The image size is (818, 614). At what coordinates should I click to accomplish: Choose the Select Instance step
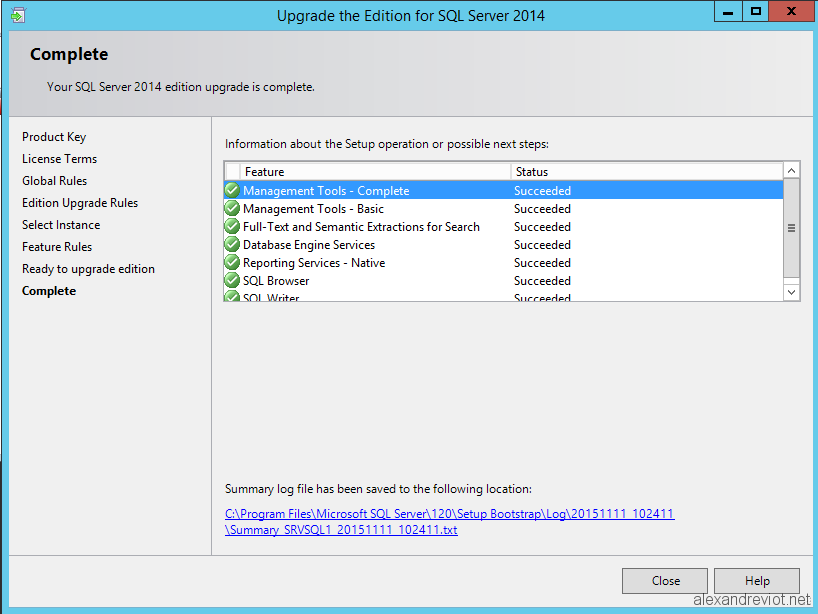pos(61,225)
